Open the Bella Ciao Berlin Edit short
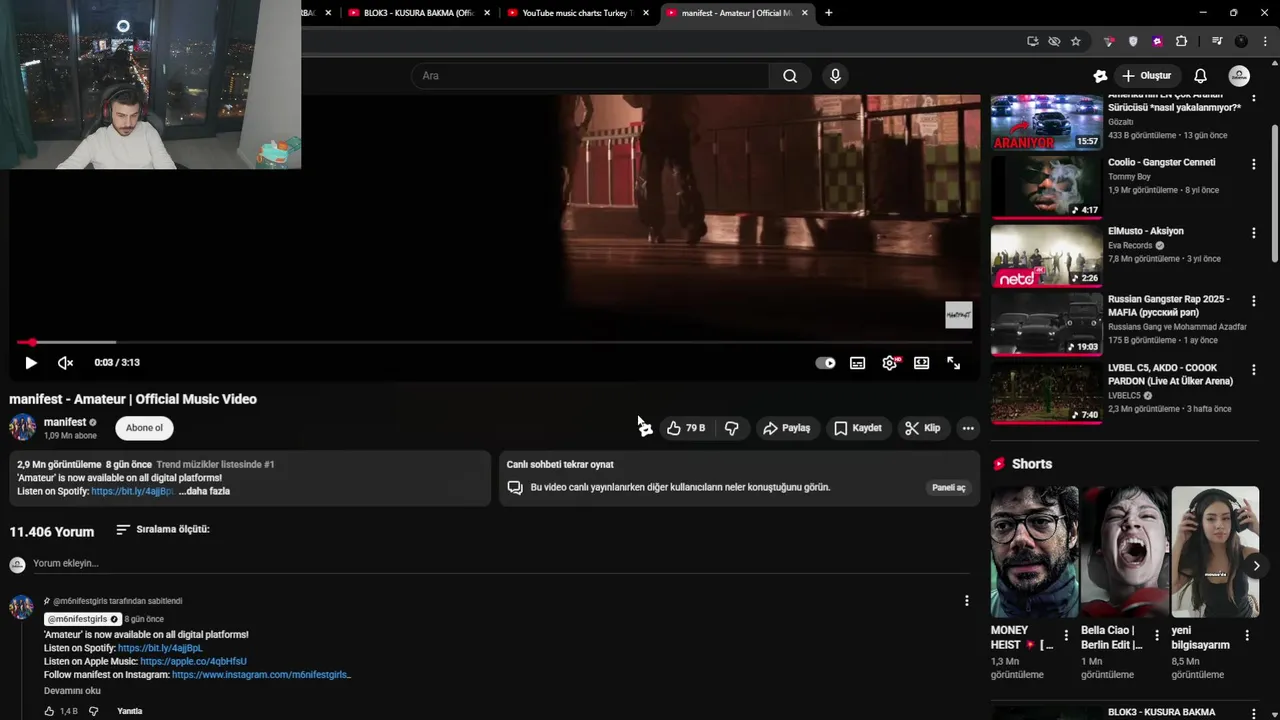1280x720 pixels. click(1124, 552)
